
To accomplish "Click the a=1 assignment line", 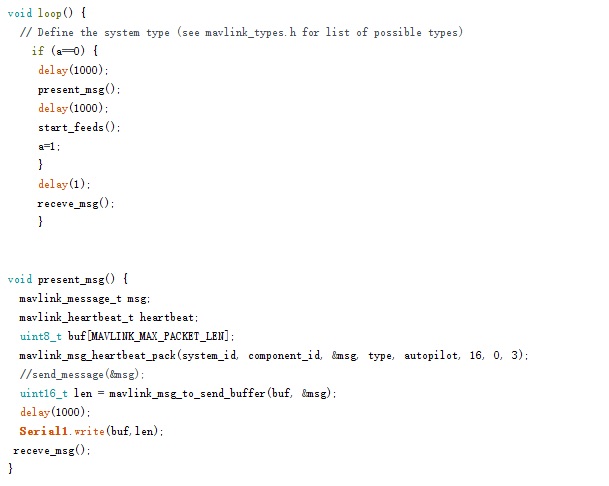I will pyautogui.click(x=49, y=146).
